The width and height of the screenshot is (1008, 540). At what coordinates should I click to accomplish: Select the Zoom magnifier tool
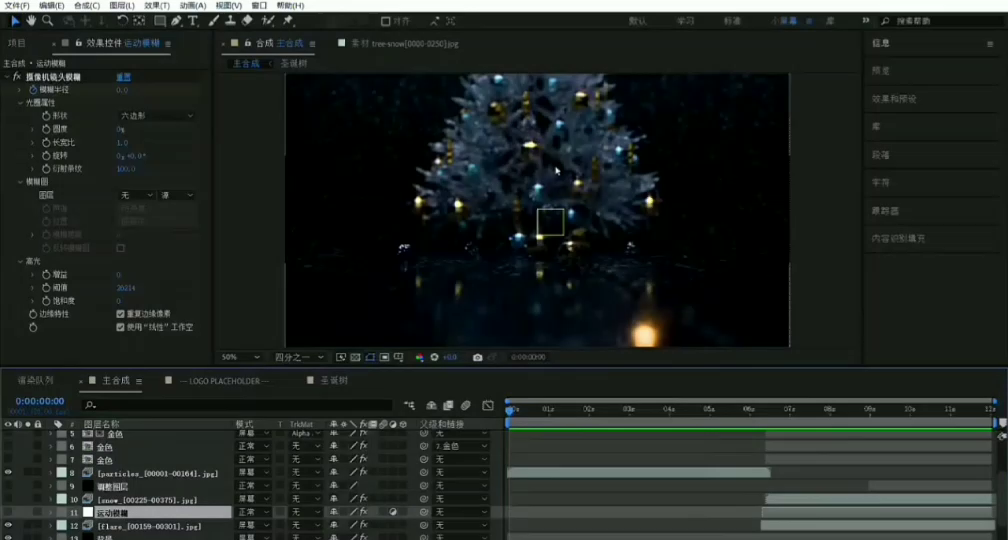48,20
